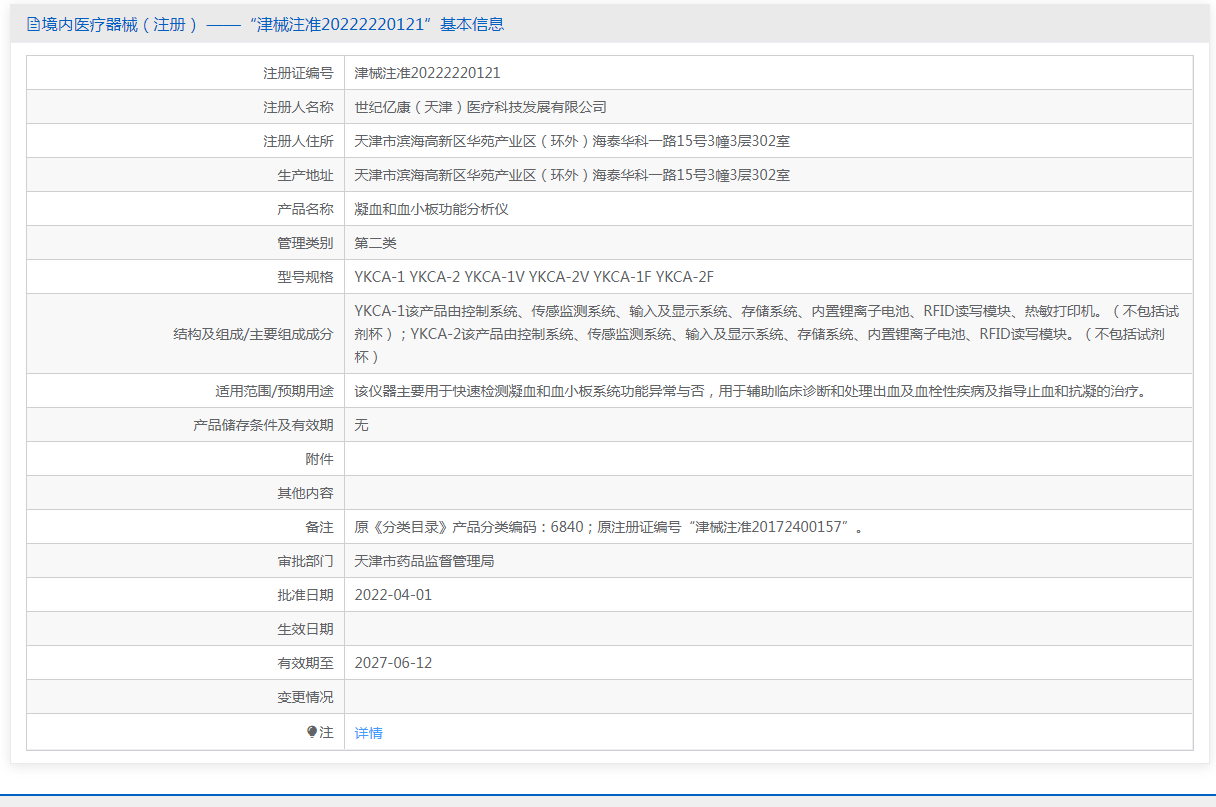Click the address value in the 注册人住所 row
Screen dimensions: 1216x807
(x=572, y=141)
